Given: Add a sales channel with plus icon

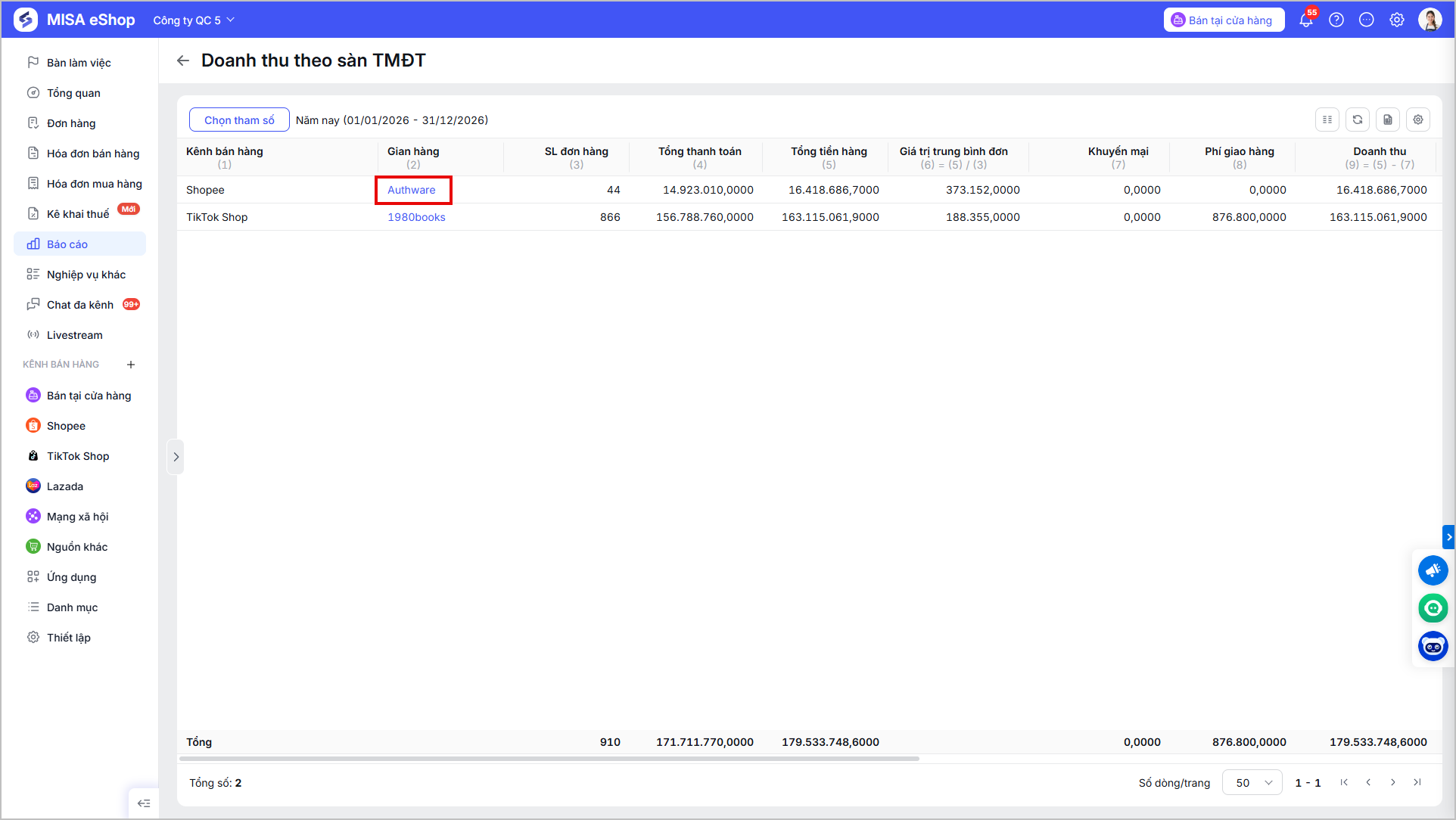Looking at the screenshot, I should (131, 365).
